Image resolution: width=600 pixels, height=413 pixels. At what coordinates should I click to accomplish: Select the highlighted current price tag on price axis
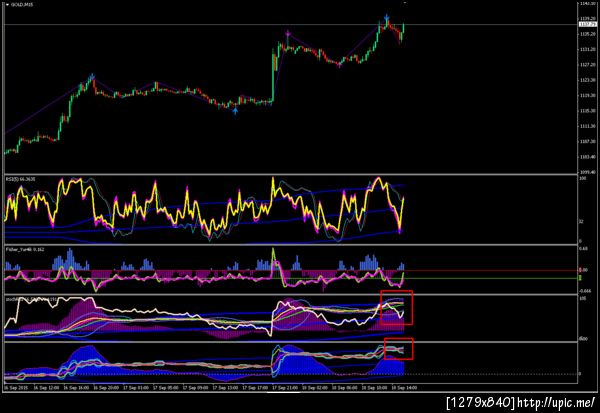click(x=587, y=24)
